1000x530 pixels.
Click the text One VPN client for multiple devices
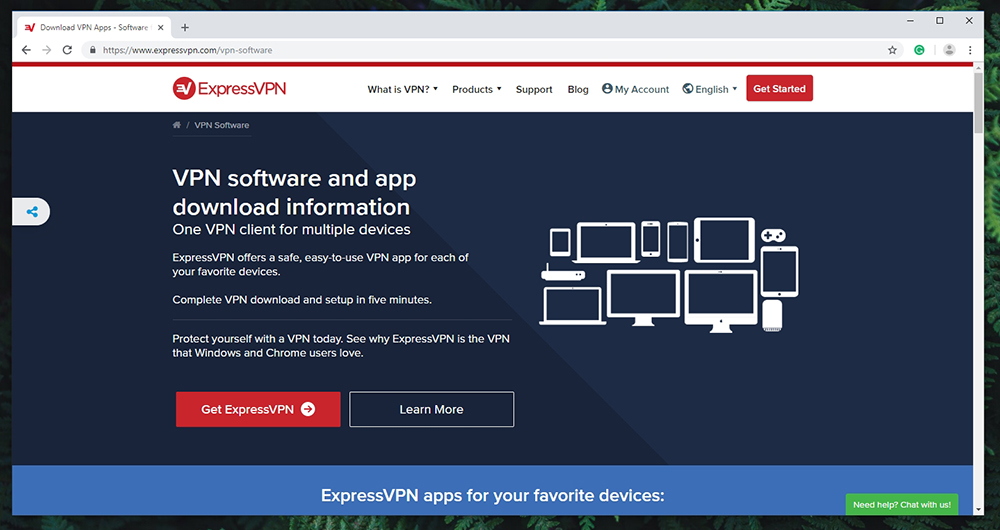[x=291, y=230]
